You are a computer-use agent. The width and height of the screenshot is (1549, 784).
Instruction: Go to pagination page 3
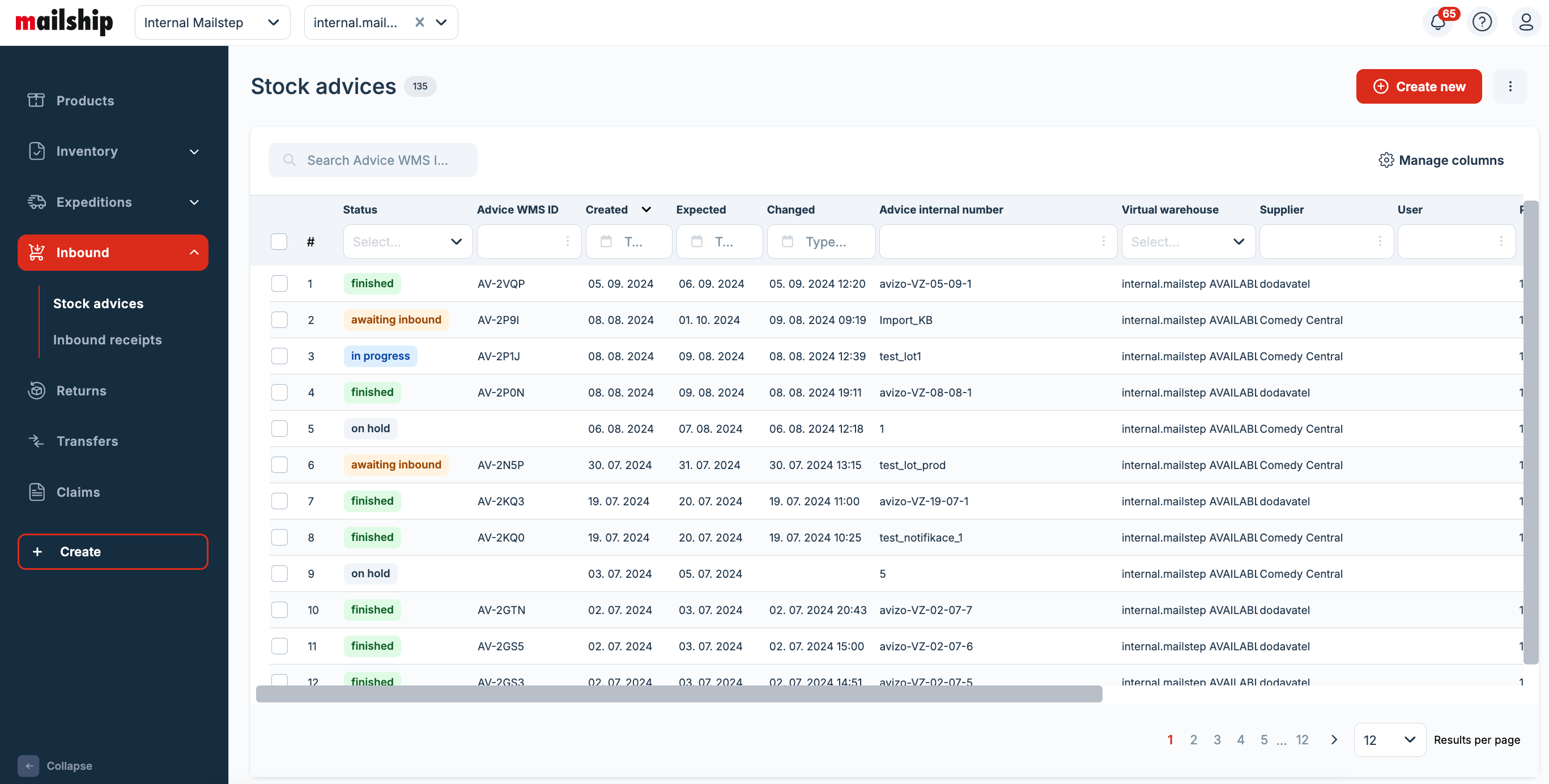1217,739
